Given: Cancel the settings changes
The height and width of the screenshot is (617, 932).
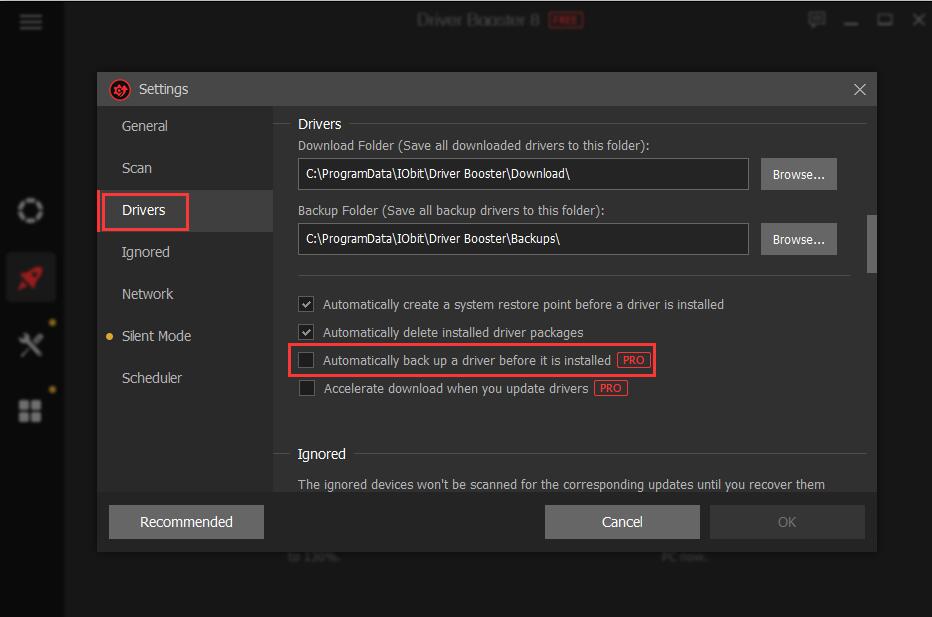Looking at the screenshot, I should (622, 522).
